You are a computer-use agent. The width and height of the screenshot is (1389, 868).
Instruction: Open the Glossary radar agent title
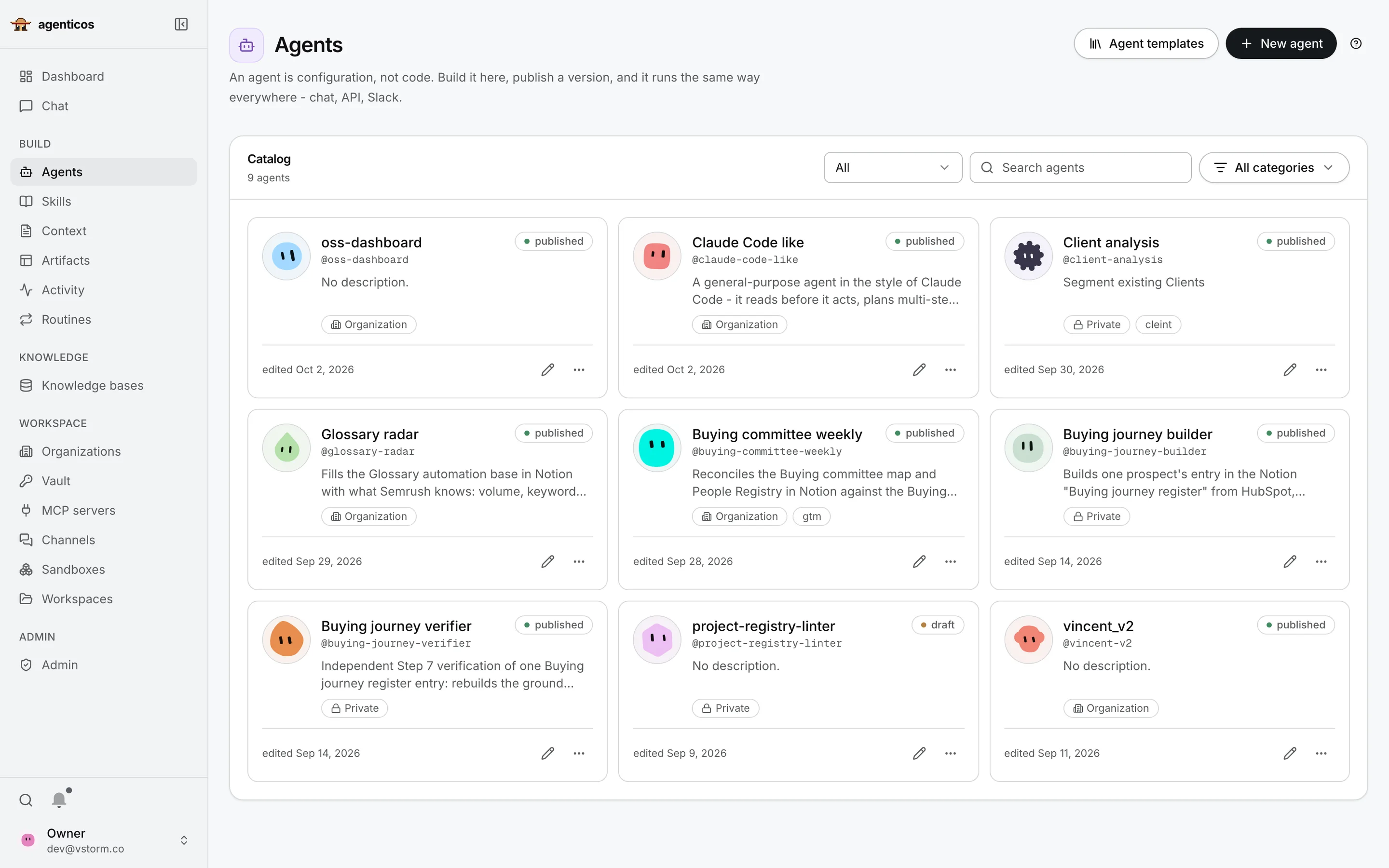tap(369, 434)
